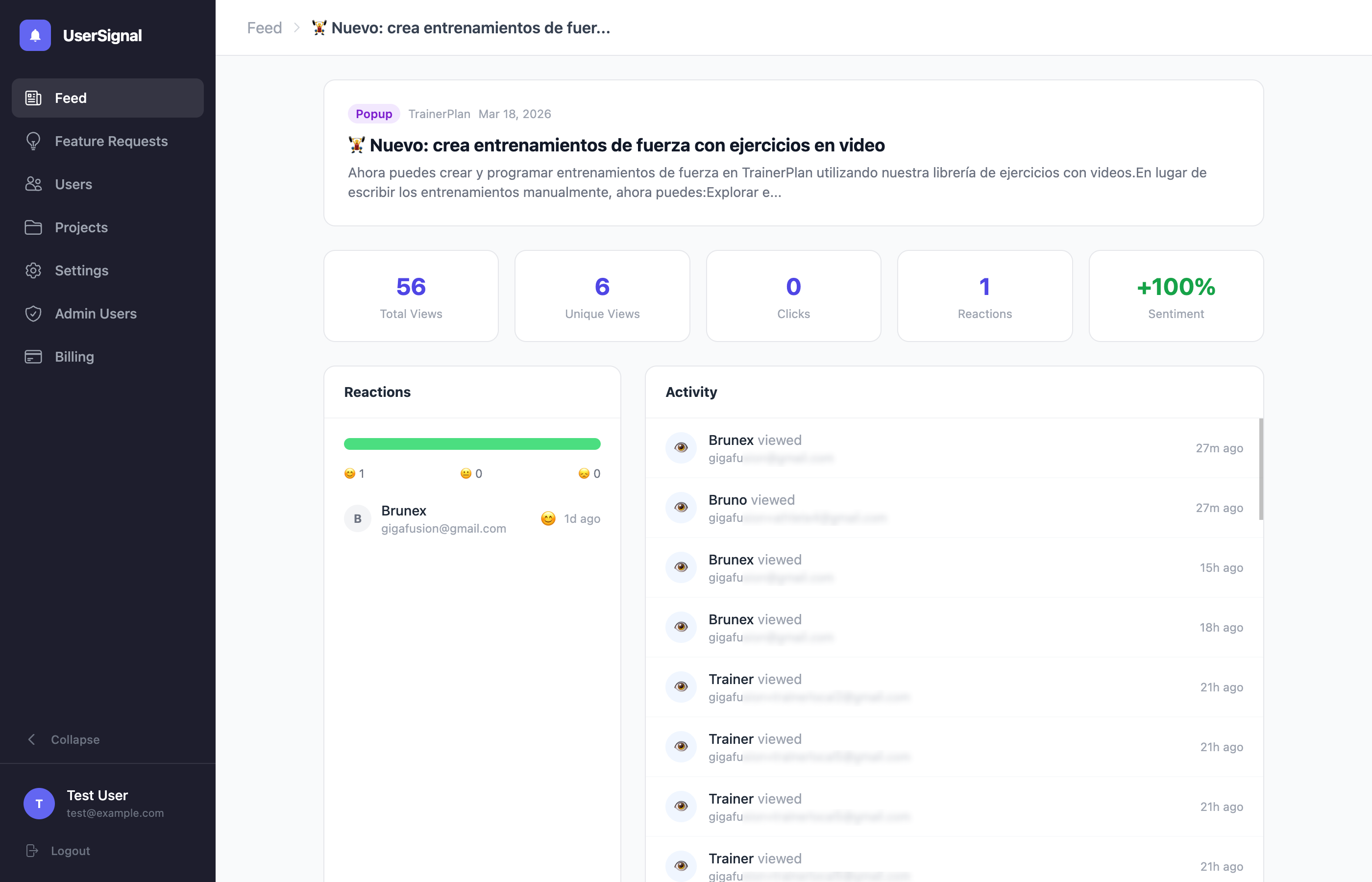Click the Billing credit card icon

[33, 357]
